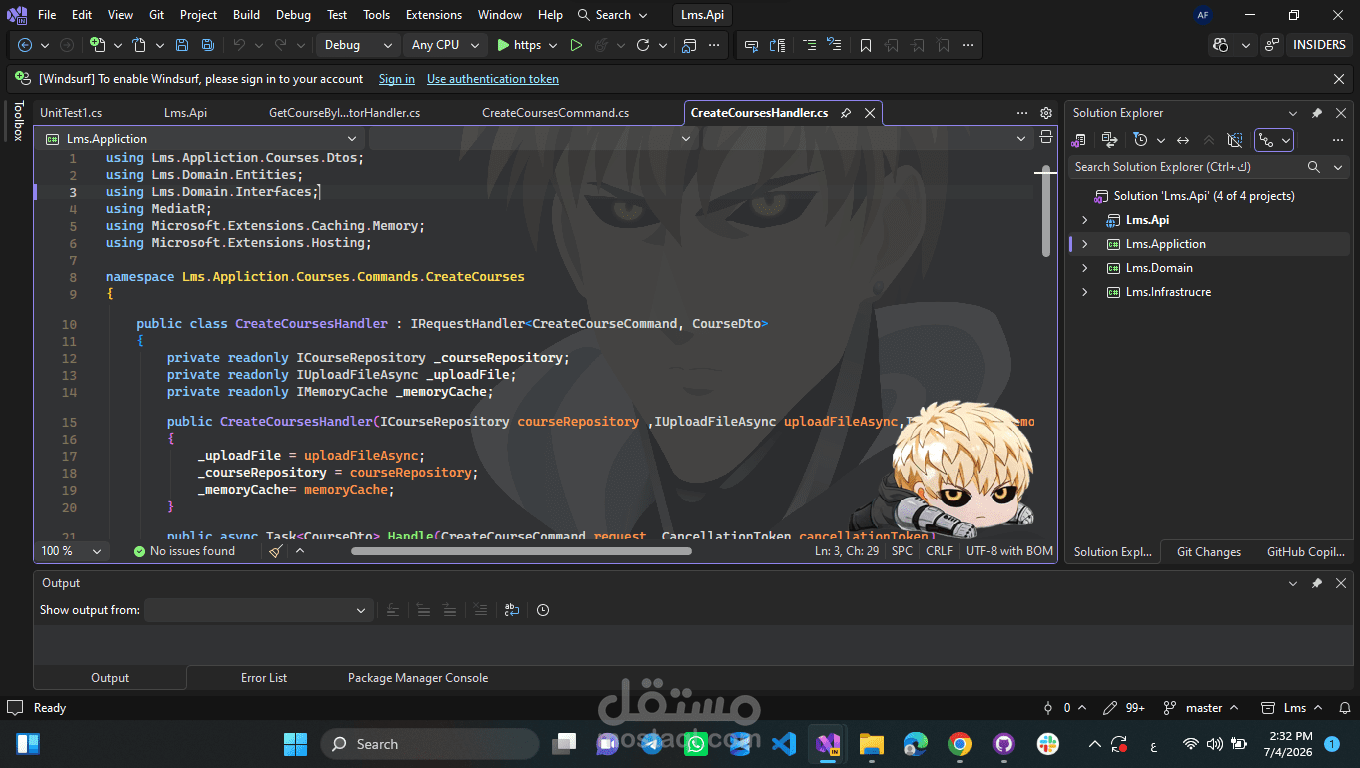
Task: Click the restart/refresh toolbar icon
Action: 643,45
